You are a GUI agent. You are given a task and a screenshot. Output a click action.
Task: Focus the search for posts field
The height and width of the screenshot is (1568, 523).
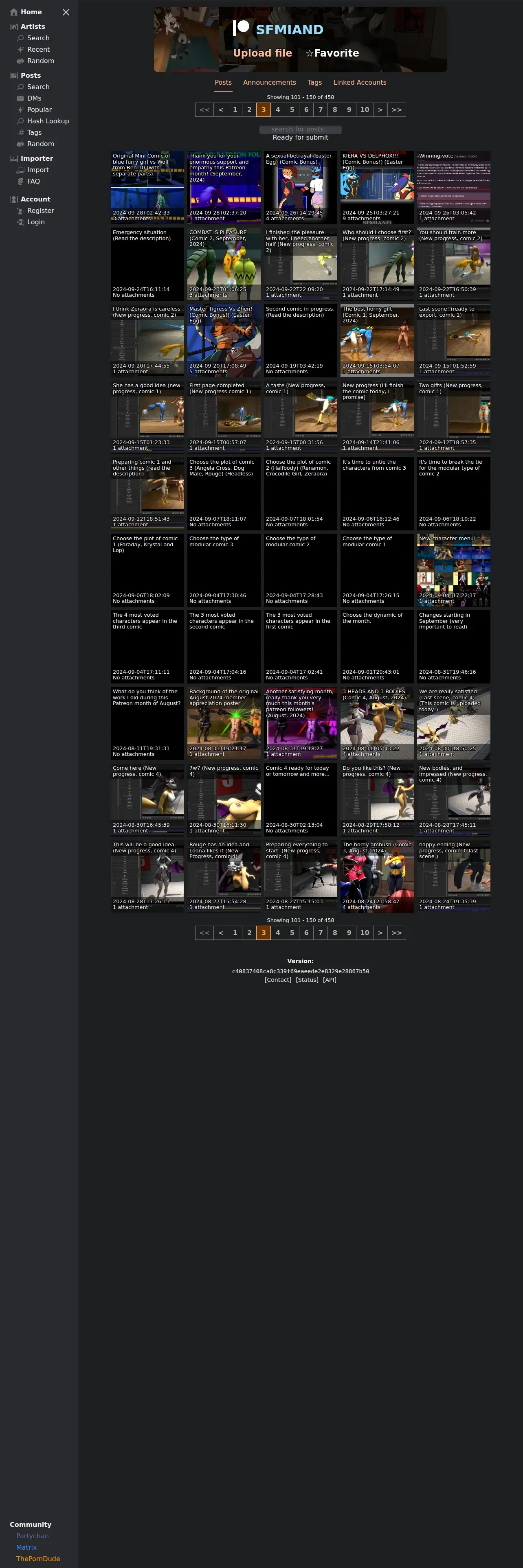[300, 130]
